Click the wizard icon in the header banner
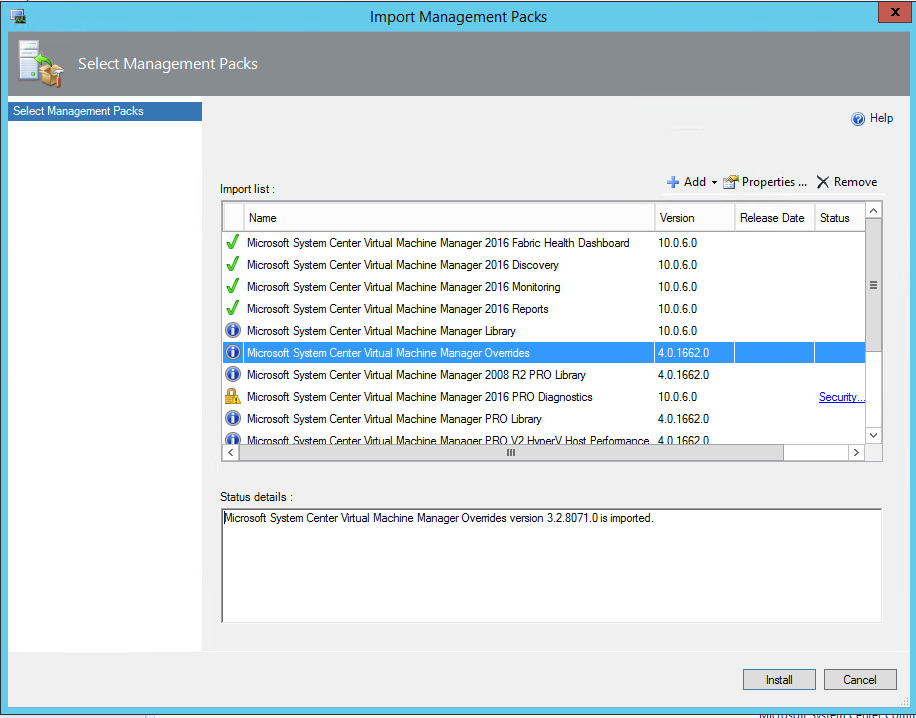 click(39, 64)
